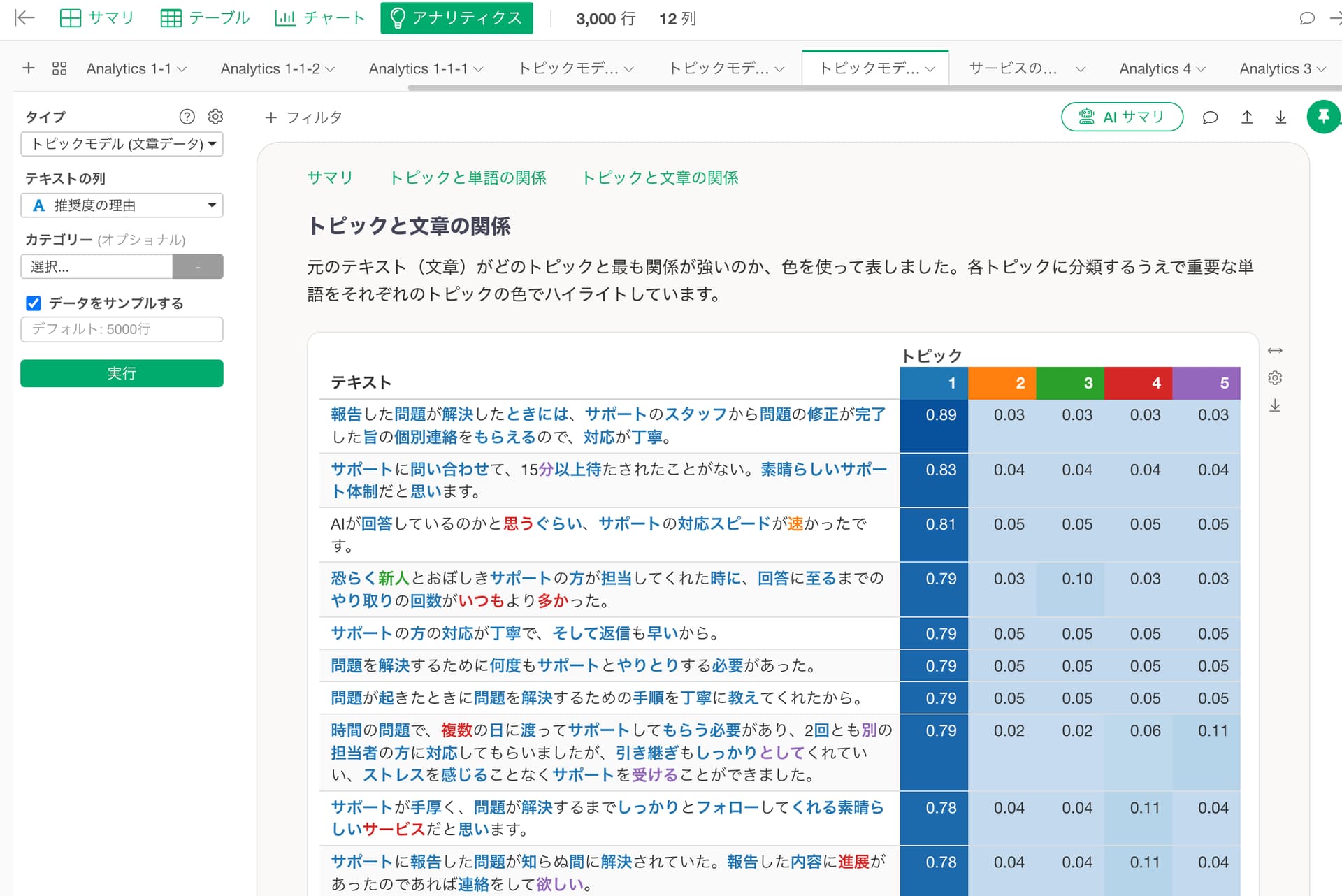Add a filter with + フィルタ
Image resolution: width=1342 pixels, height=896 pixels.
(303, 117)
